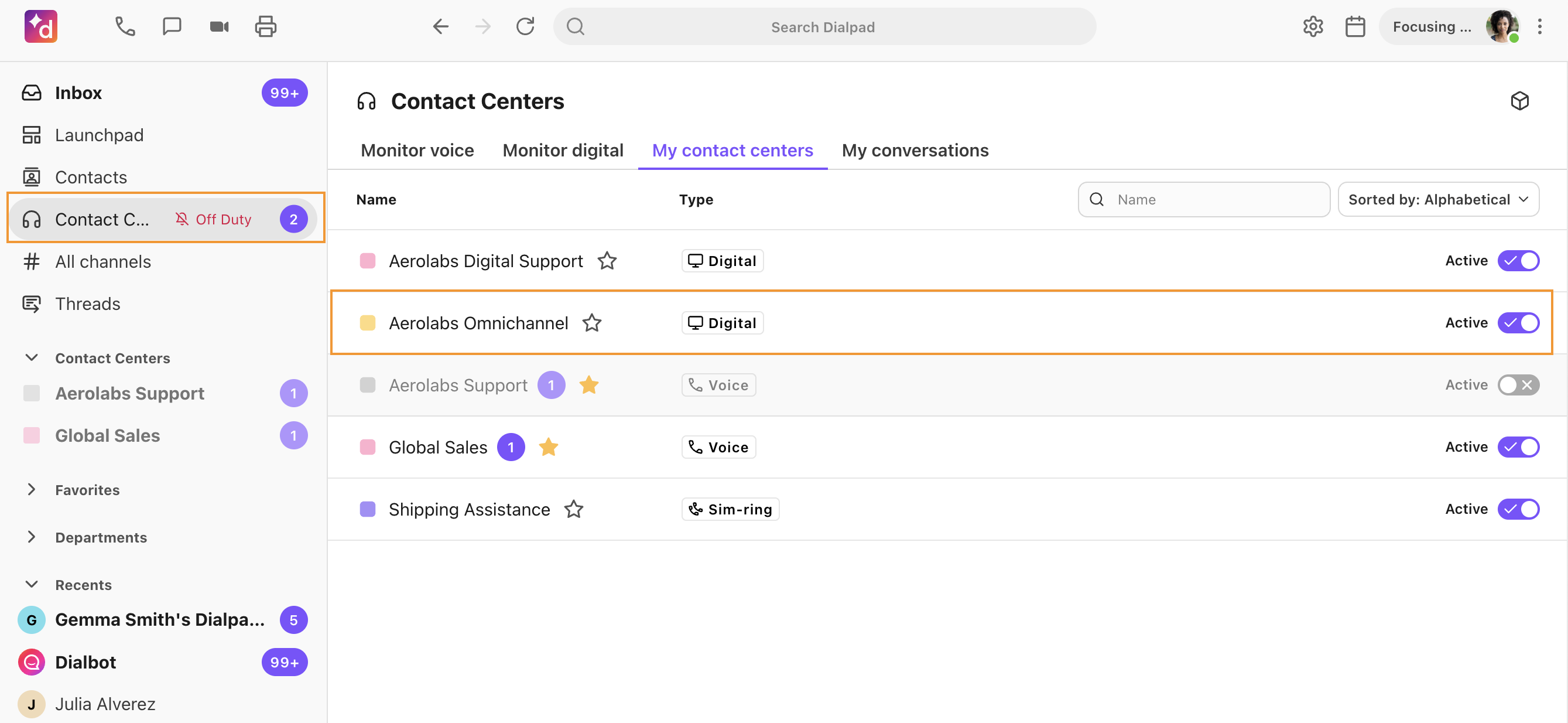
Task: Click pink color swatch of Aerolabs Digital Support
Action: tap(367, 261)
